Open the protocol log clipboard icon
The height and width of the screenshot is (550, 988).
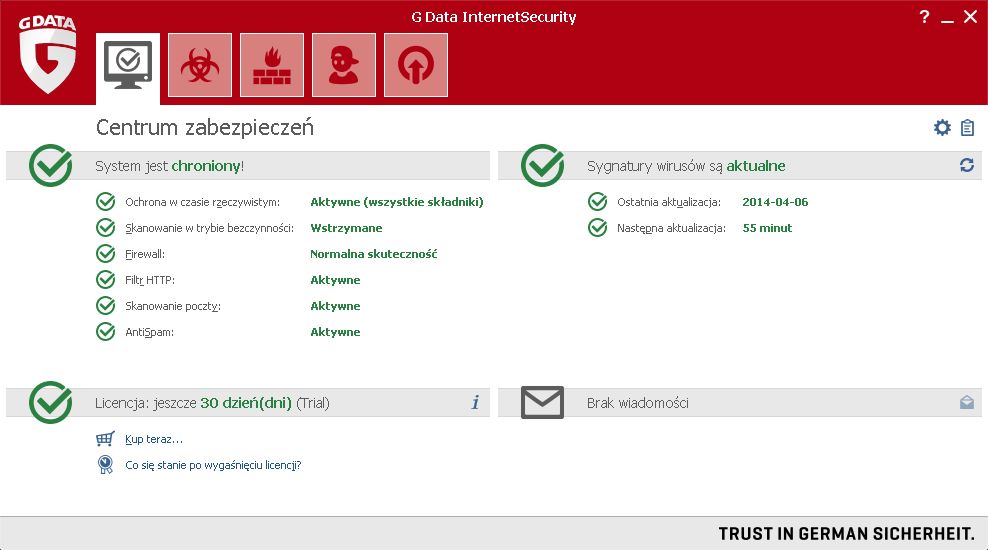[x=967, y=128]
